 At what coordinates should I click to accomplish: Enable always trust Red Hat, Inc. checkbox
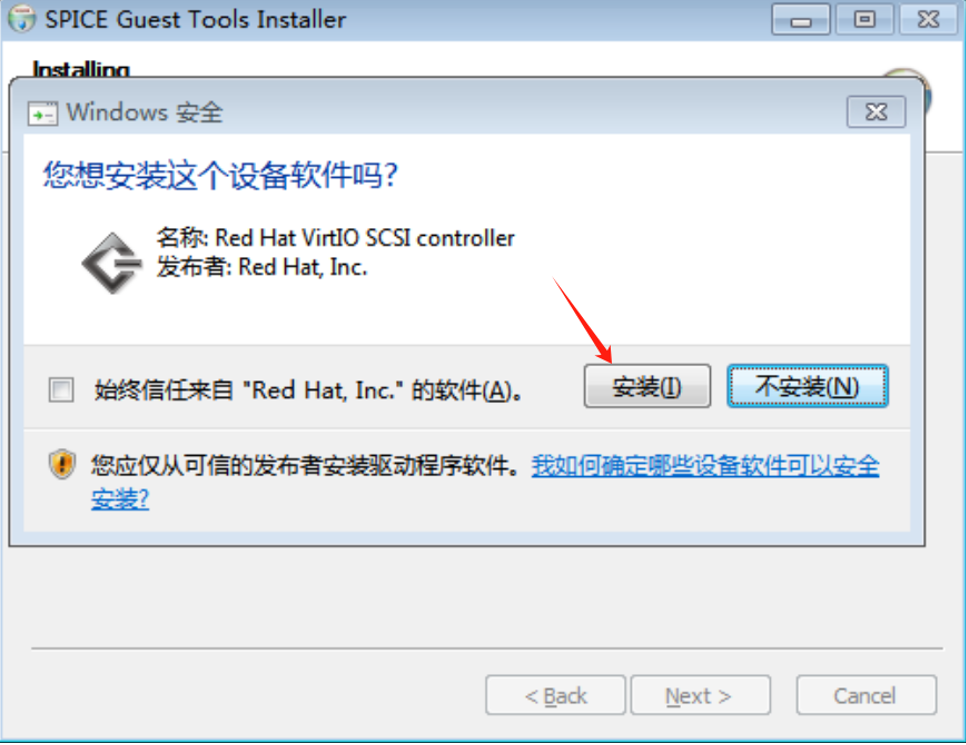click(x=62, y=389)
